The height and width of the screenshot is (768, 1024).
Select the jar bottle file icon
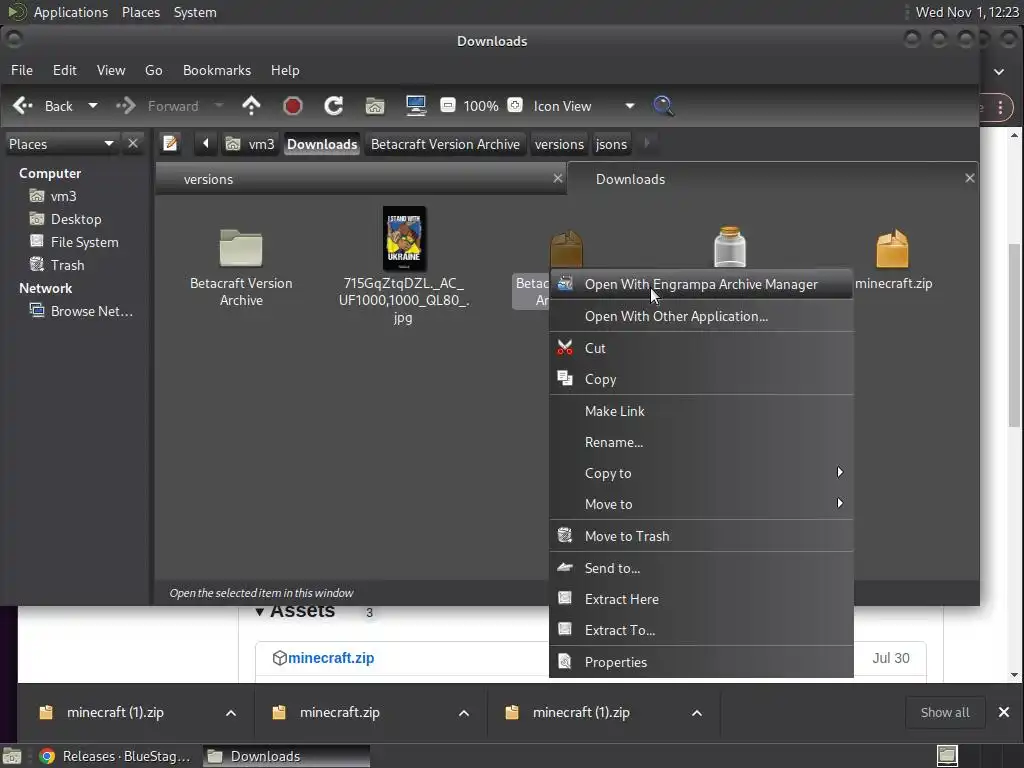tap(729, 247)
